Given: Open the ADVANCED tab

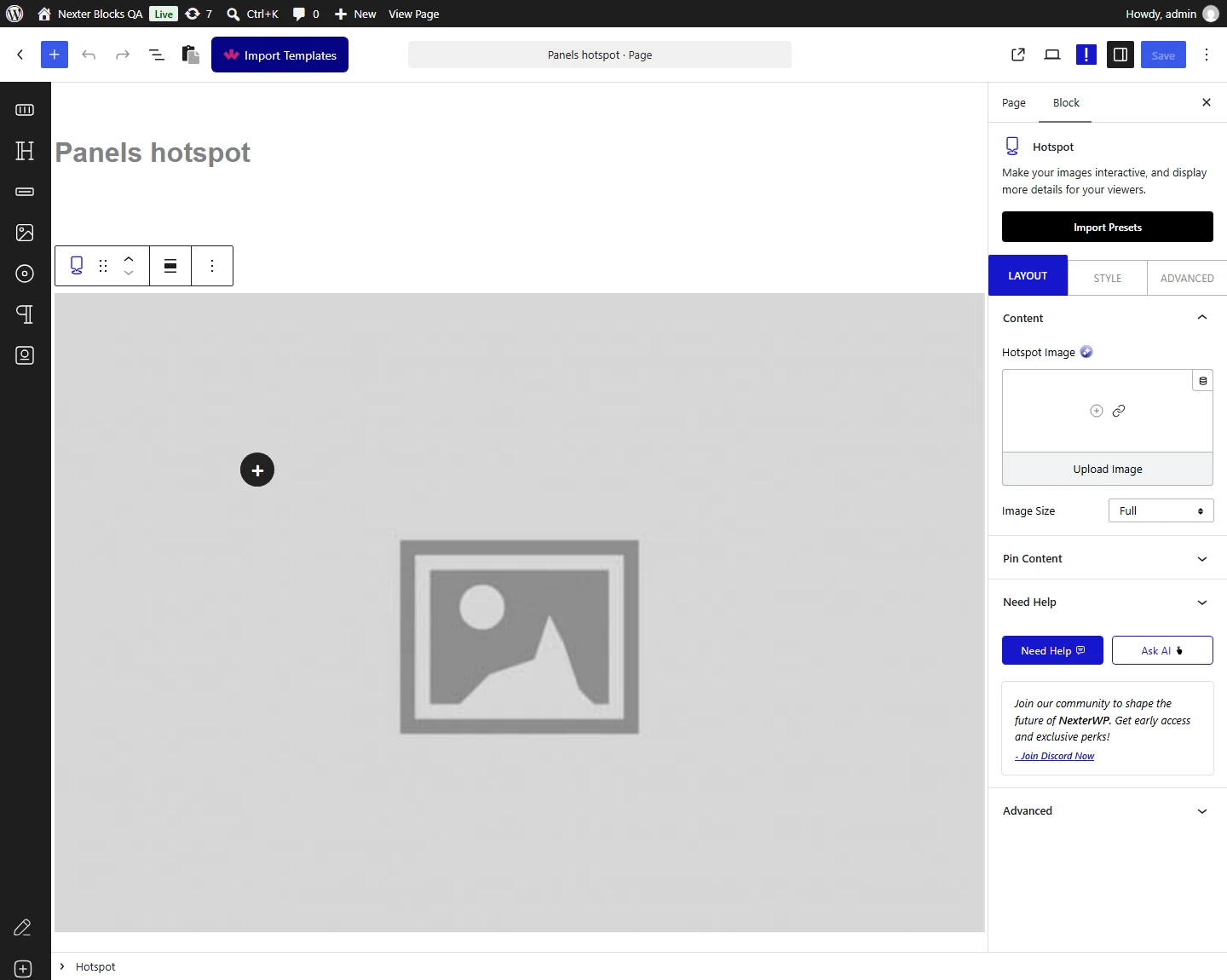Looking at the screenshot, I should coord(1187,278).
